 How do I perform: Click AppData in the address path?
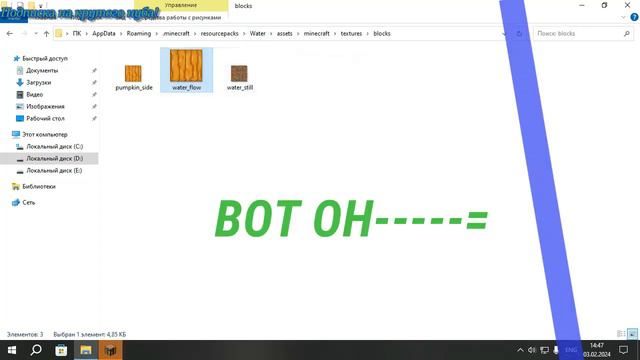click(x=104, y=33)
